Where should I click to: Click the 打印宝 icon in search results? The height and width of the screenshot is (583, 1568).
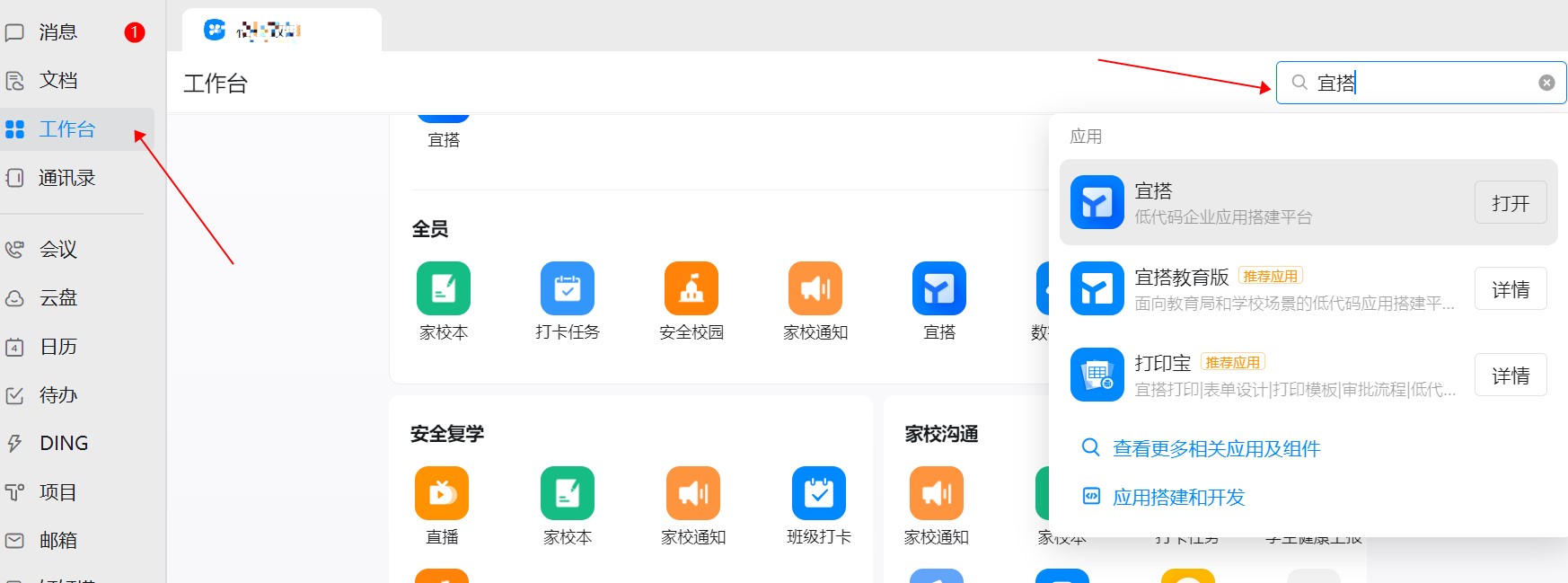point(1097,375)
